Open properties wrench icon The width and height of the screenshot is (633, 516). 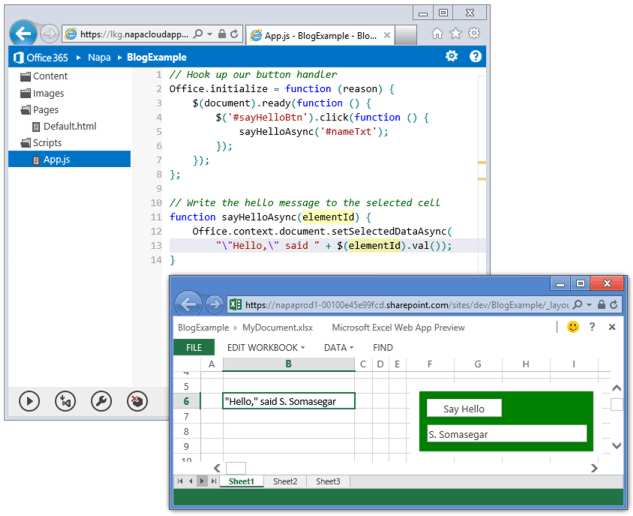click(x=101, y=401)
